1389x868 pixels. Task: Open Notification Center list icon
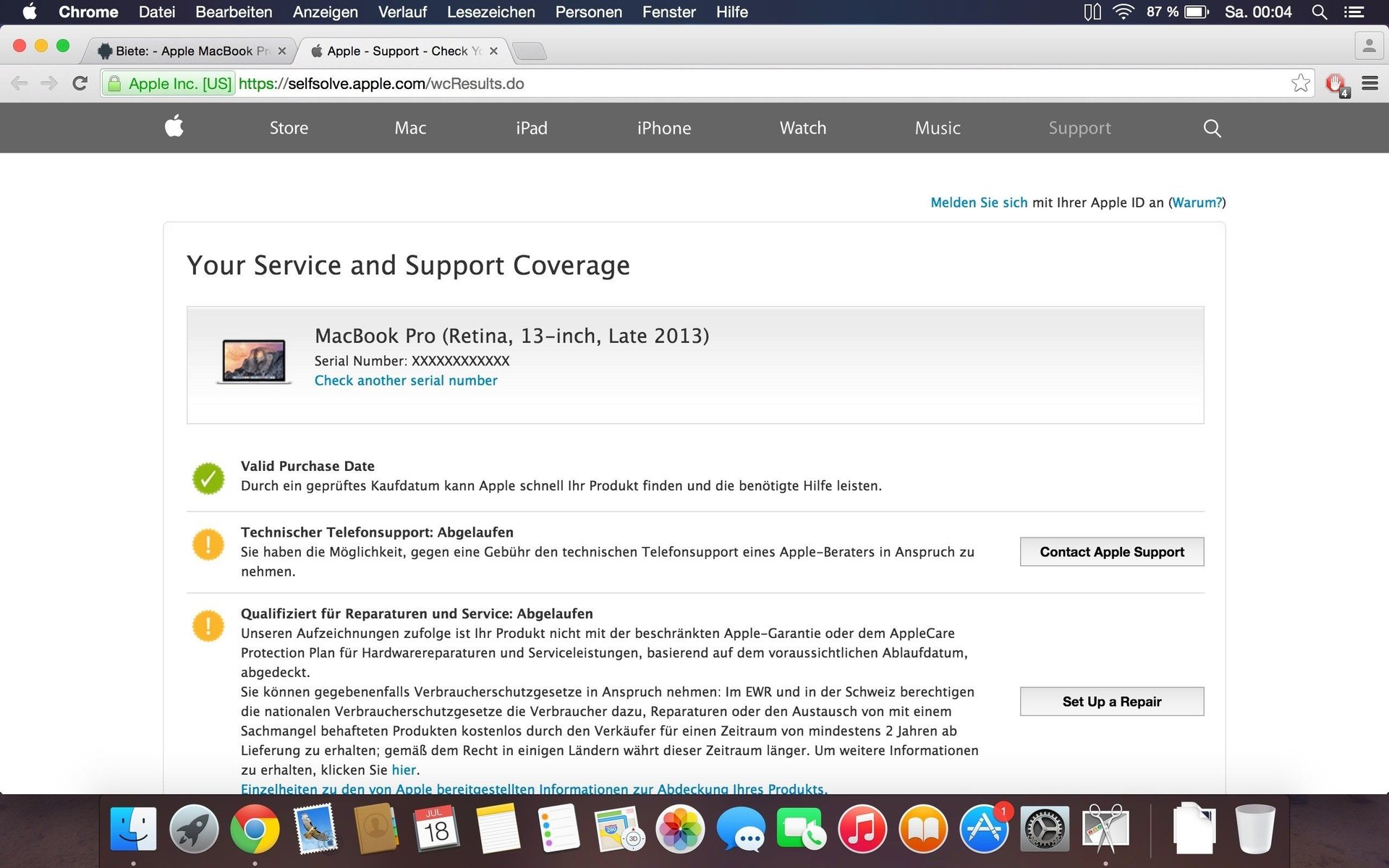coord(1354,12)
